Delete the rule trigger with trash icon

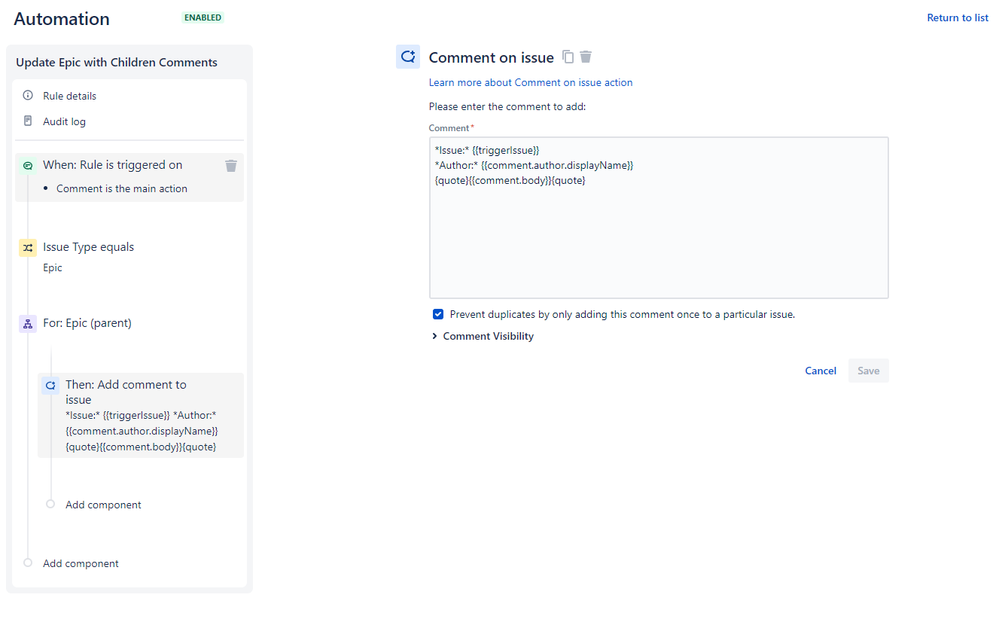click(231, 166)
